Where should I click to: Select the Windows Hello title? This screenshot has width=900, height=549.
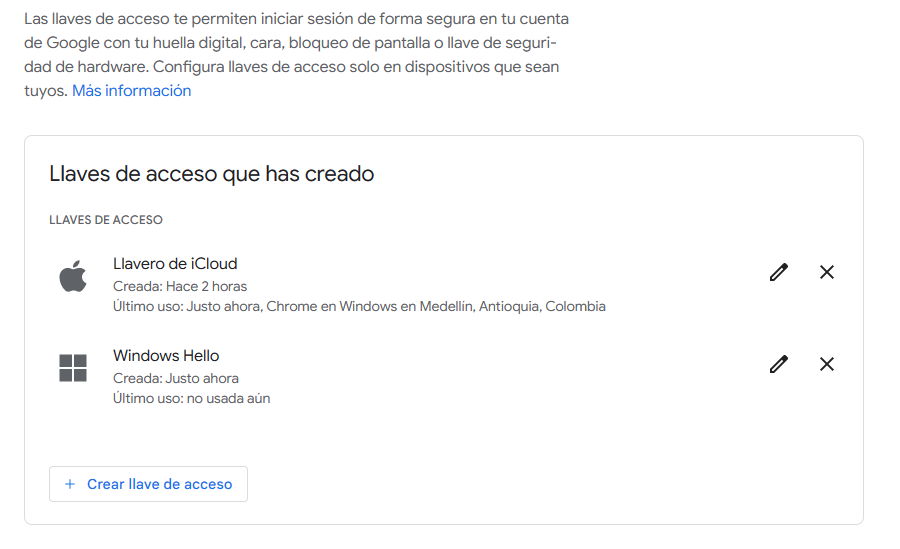[166, 355]
